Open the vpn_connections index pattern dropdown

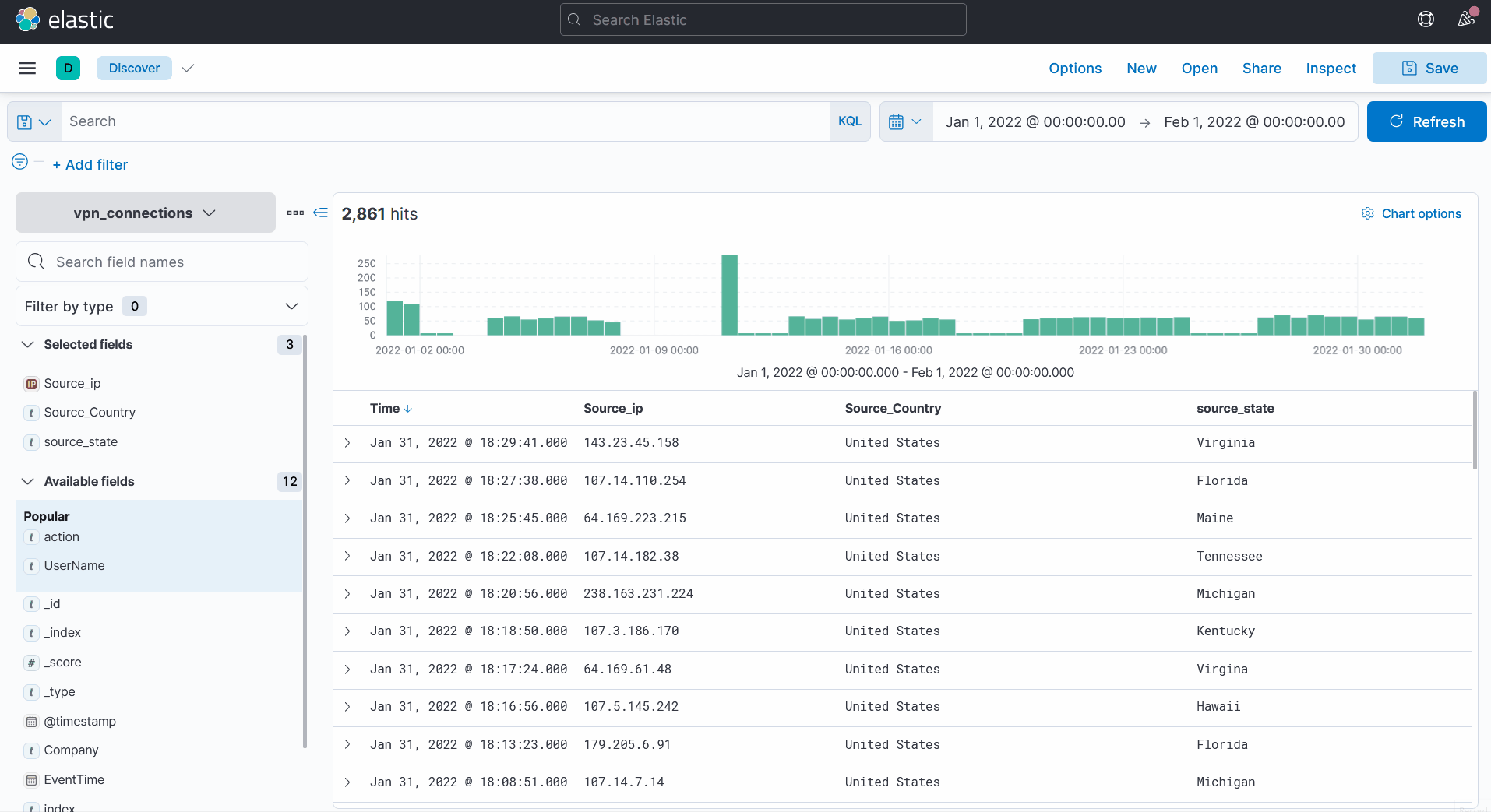[145, 213]
